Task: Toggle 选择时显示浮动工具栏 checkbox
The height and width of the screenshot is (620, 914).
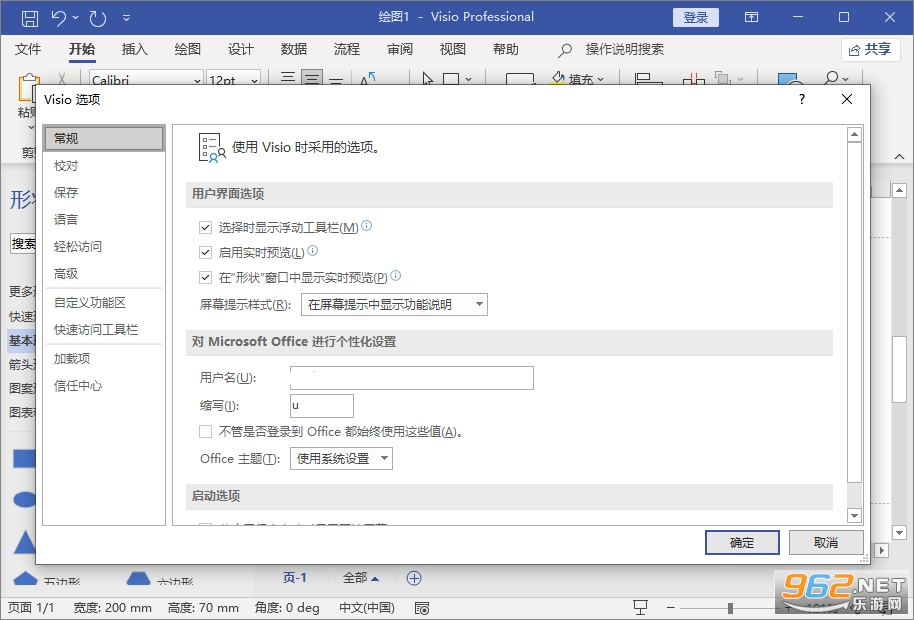Action: (x=205, y=227)
